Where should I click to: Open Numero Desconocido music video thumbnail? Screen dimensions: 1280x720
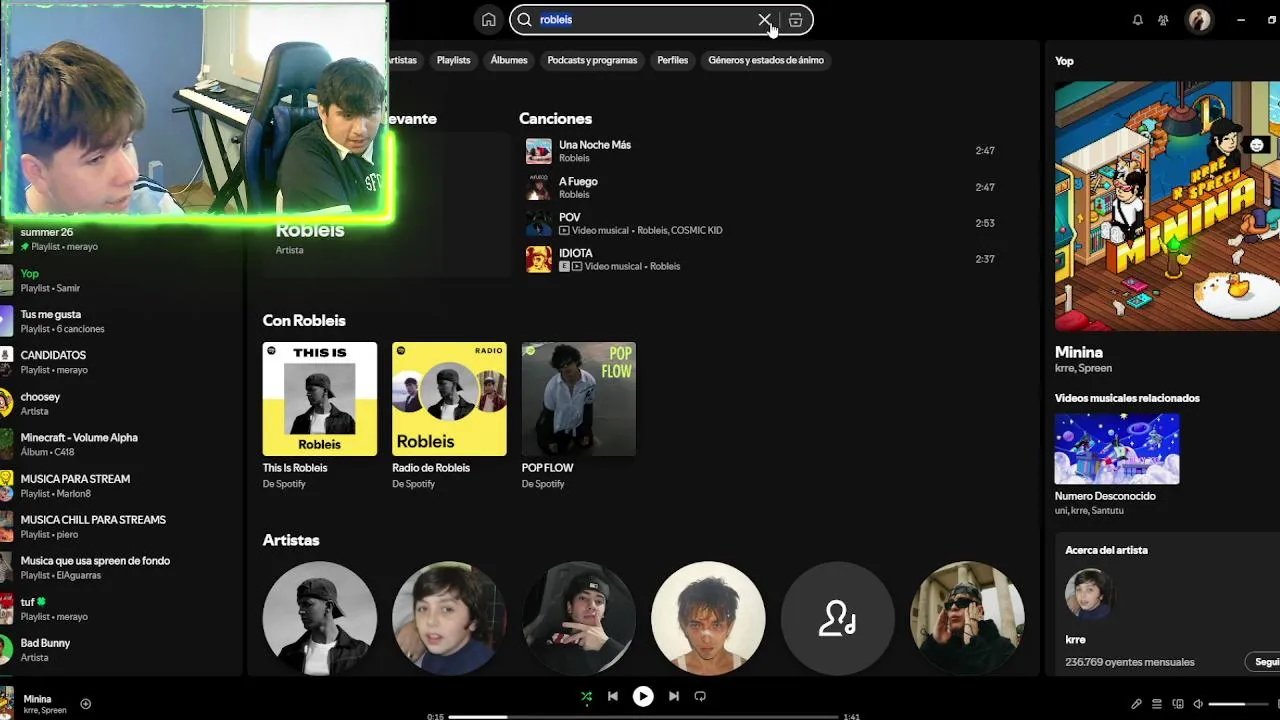pos(1117,449)
